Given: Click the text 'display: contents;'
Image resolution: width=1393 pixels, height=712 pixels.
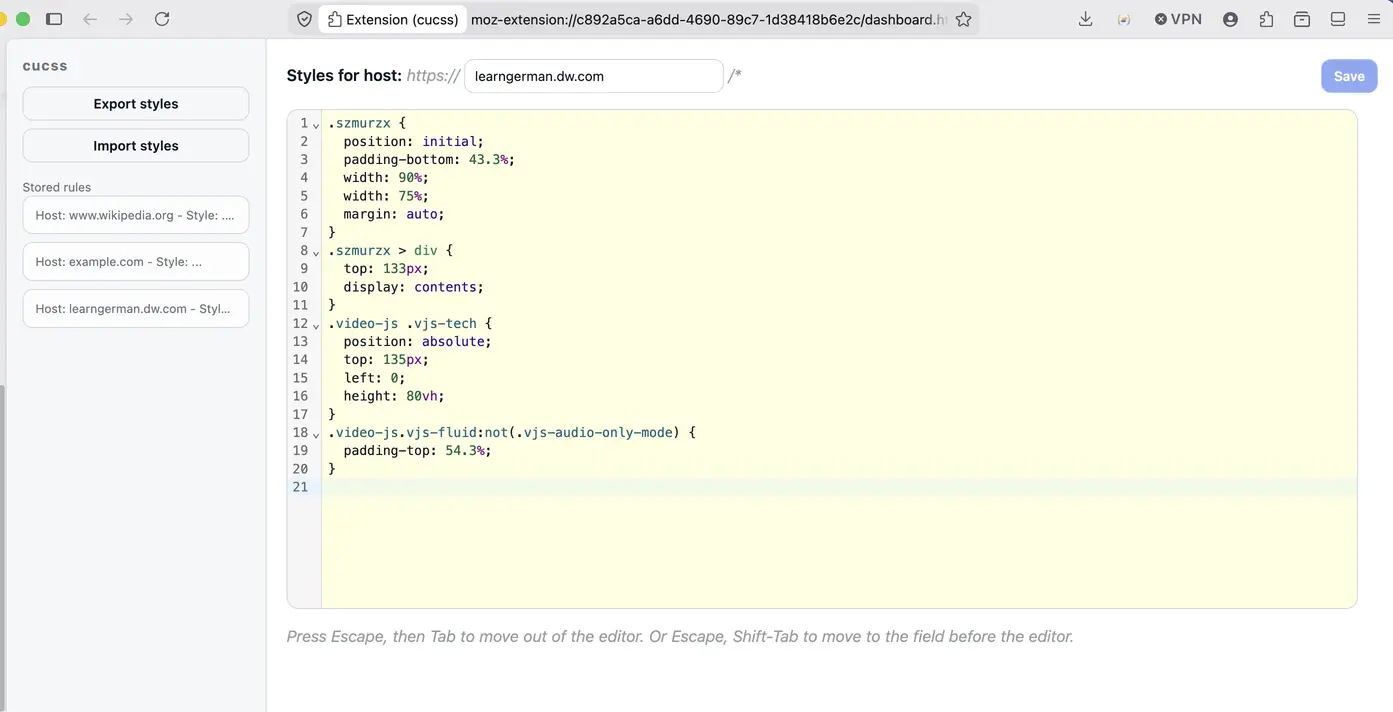Looking at the screenshot, I should pyautogui.click(x=413, y=287).
